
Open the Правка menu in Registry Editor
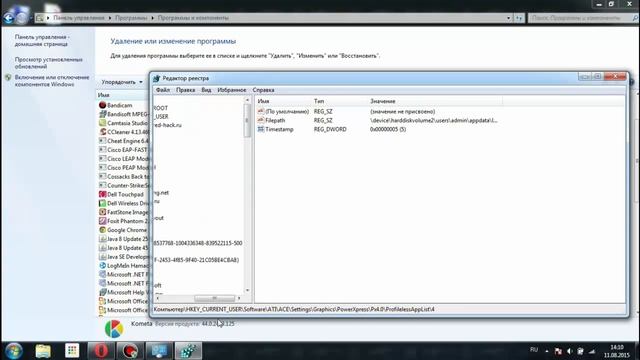click(x=185, y=90)
